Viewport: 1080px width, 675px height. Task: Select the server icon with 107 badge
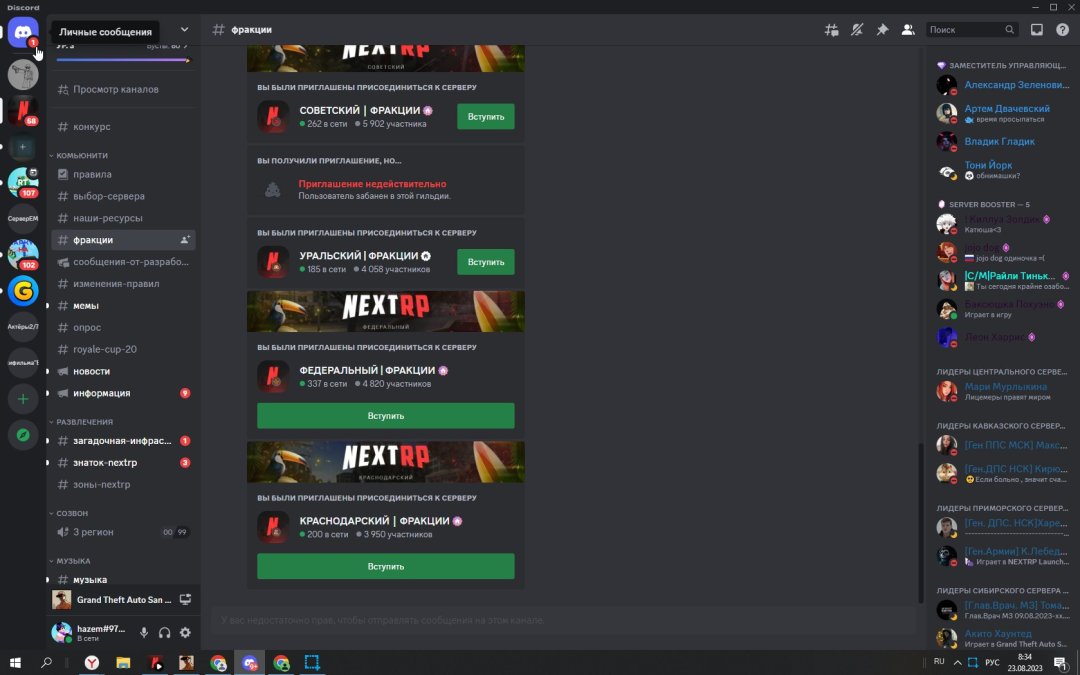click(x=23, y=183)
